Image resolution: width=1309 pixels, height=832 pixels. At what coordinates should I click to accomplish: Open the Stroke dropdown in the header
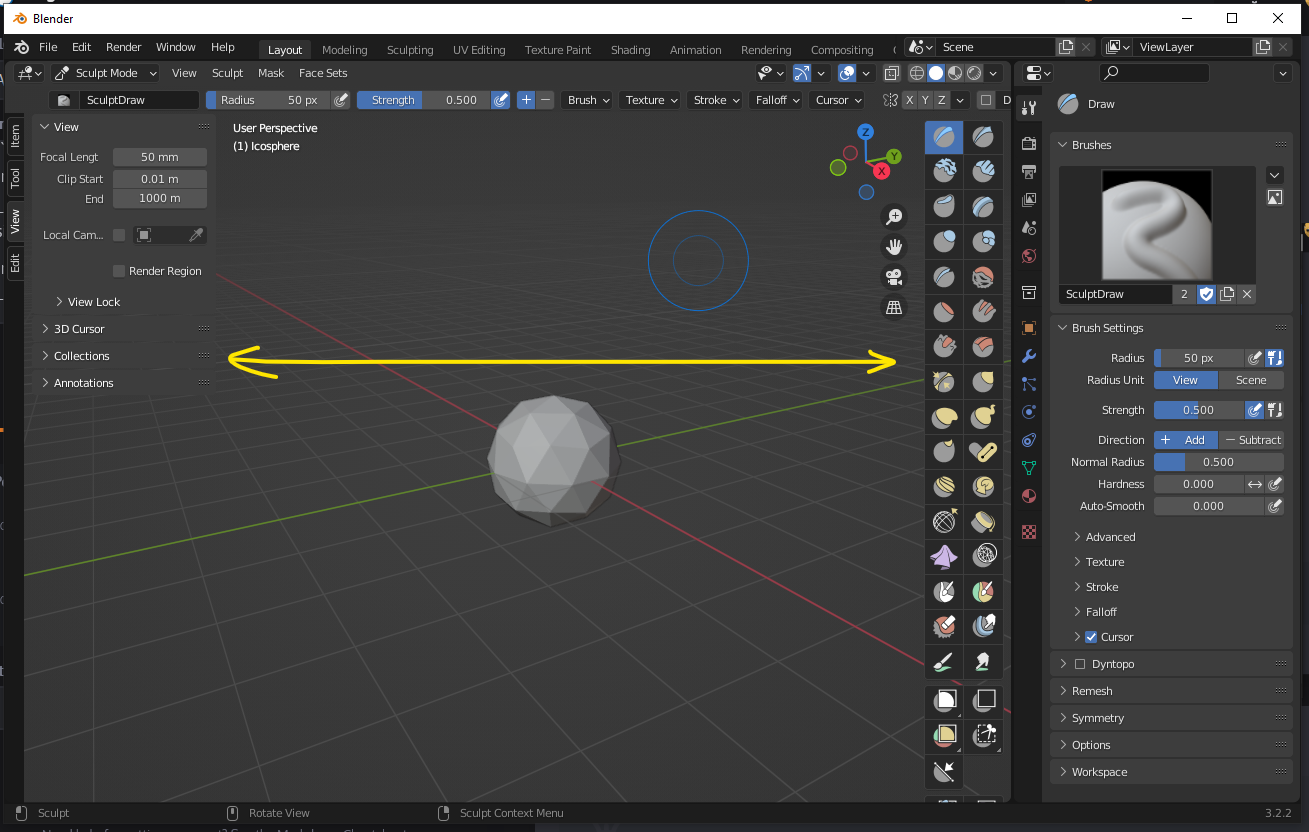point(715,100)
